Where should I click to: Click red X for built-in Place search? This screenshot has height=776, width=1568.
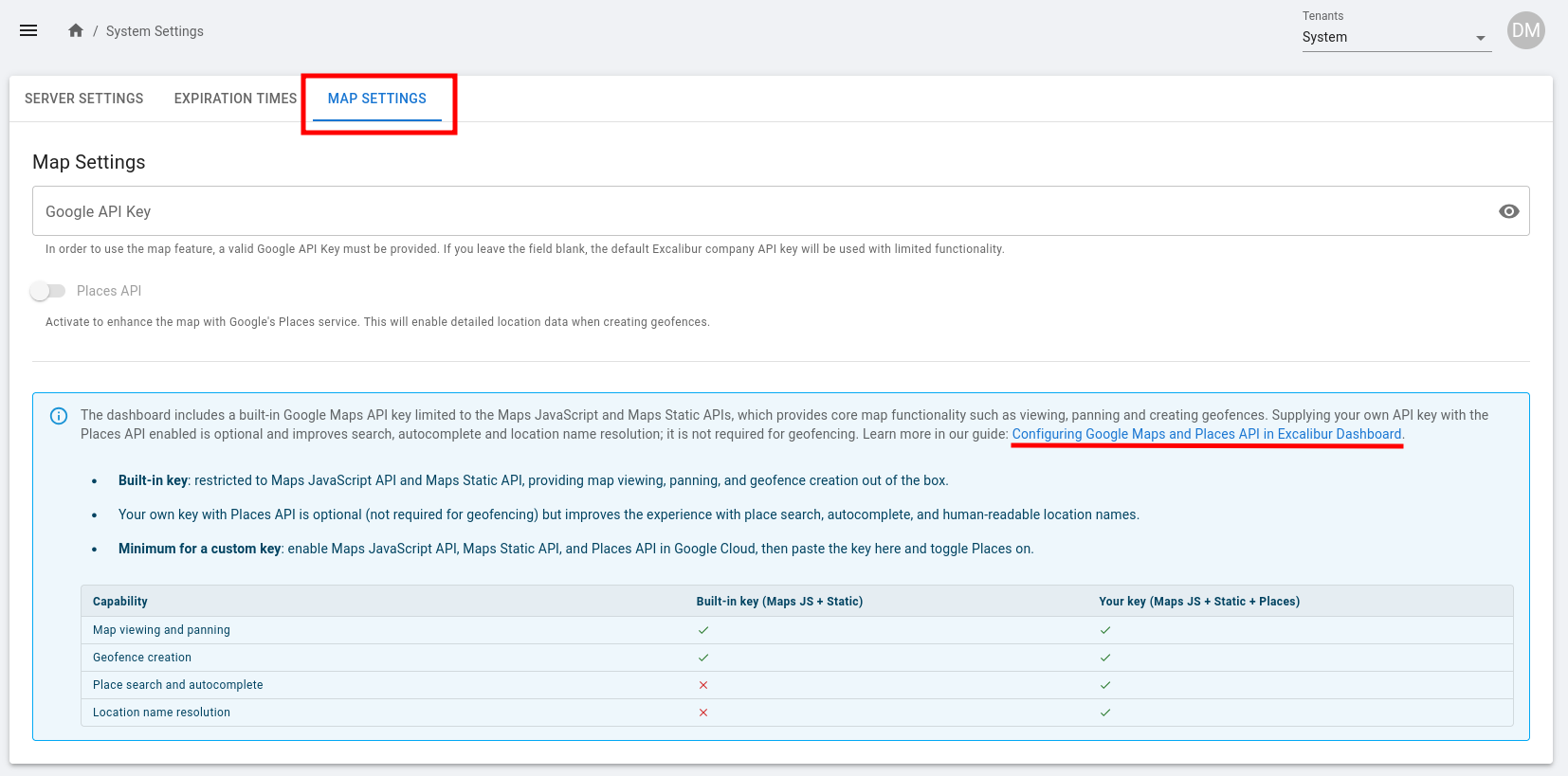click(703, 685)
